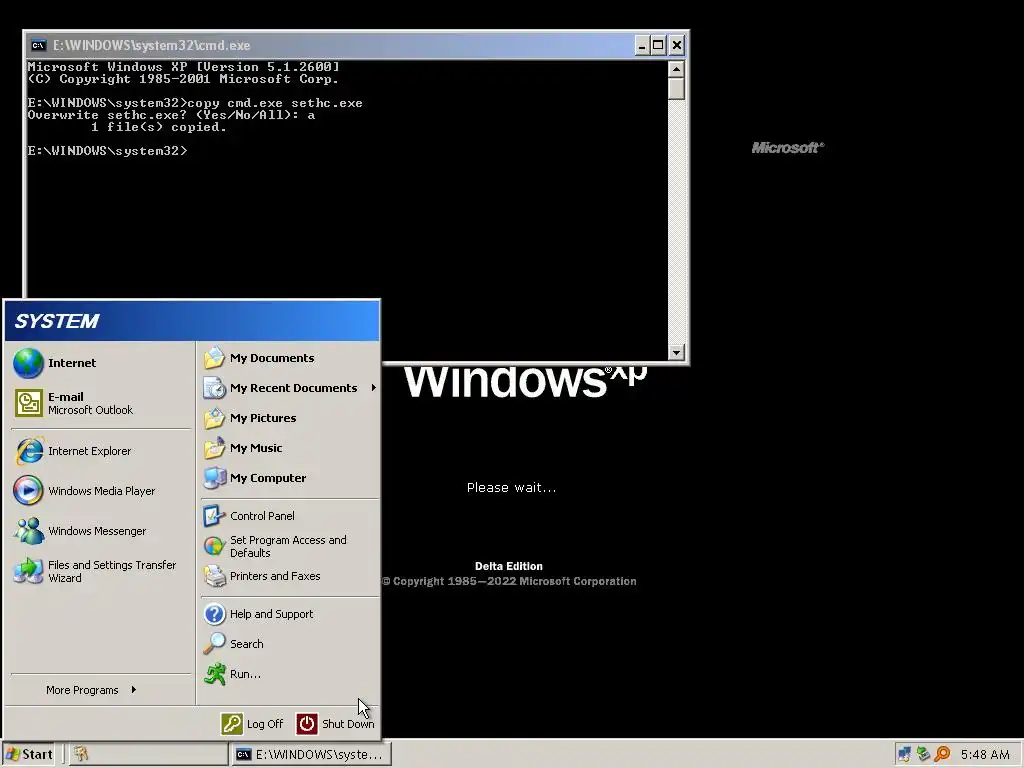Open Control Panel

click(x=290, y=516)
